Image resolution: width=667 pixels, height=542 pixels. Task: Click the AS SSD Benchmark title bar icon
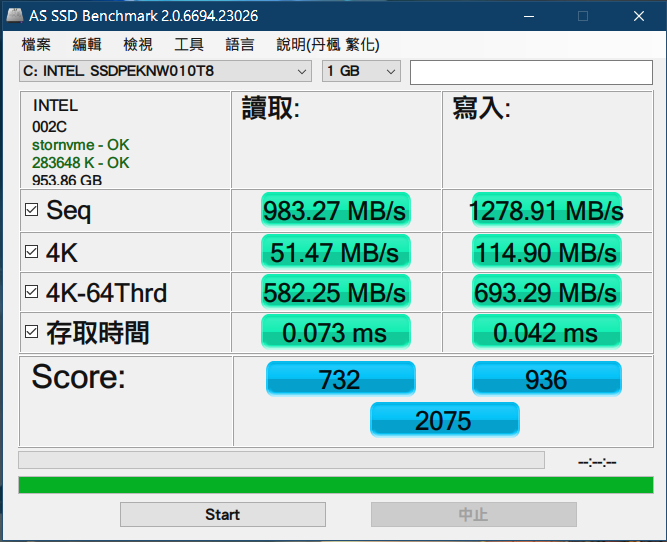click(14, 15)
